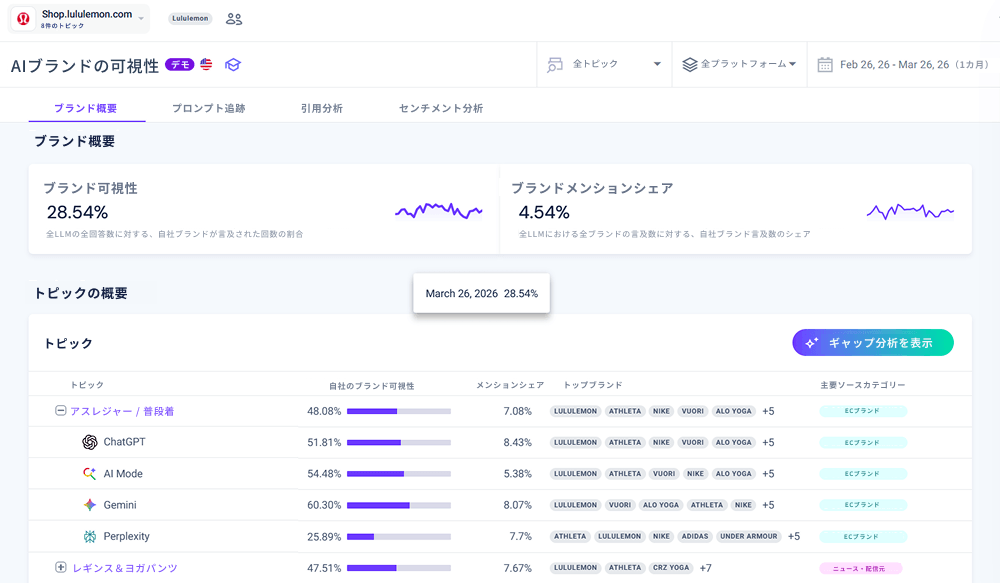Click the 28.54% brand visibility value
Viewport: 1000px width, 583px height.
(77, 212)
